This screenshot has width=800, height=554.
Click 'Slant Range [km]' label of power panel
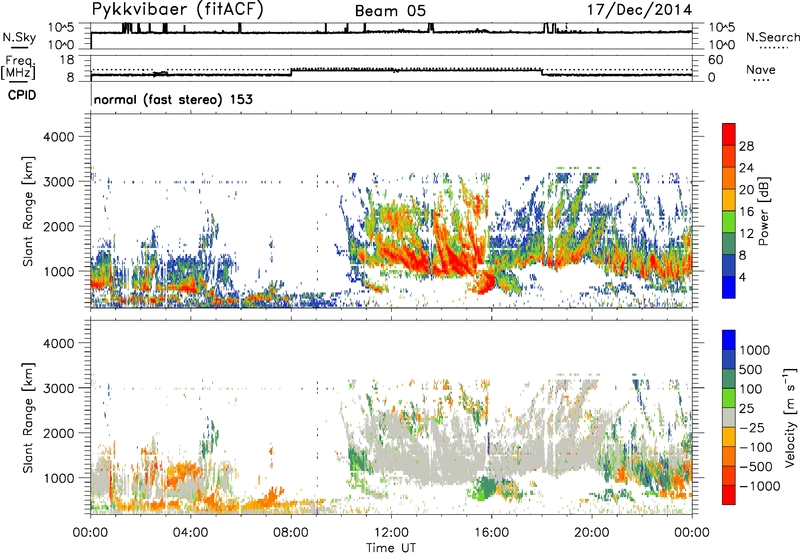pyautogui.click(x=28, y=211)
